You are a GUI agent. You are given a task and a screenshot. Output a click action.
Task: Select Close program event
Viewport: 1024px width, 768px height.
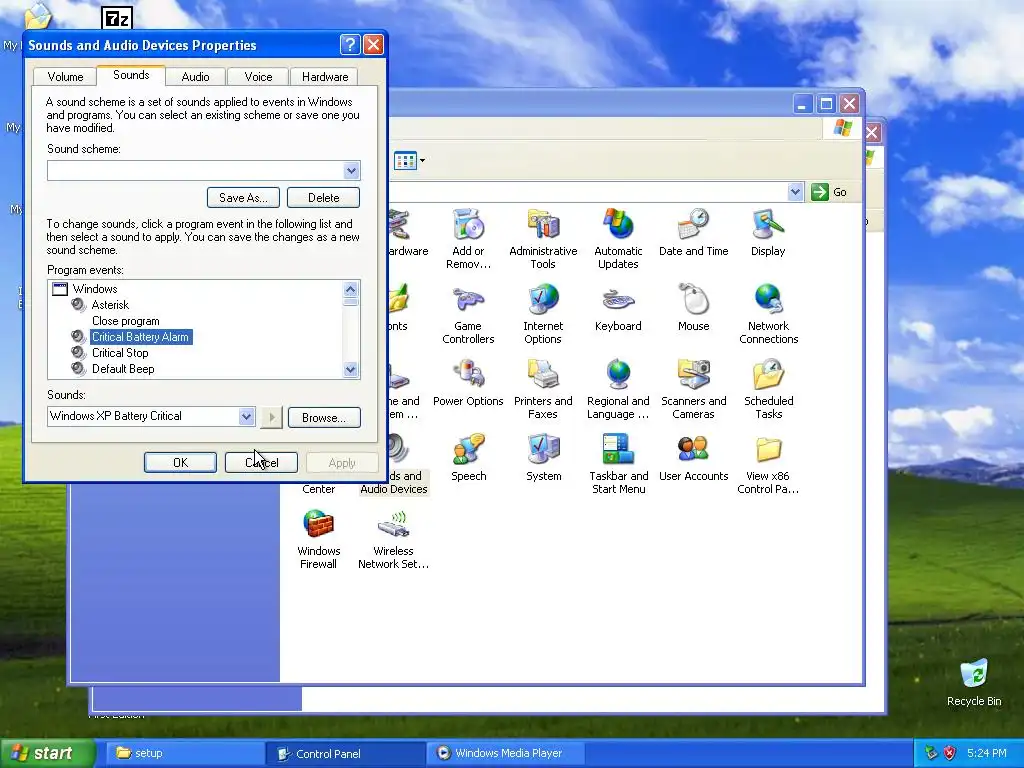(x=125, y=321)
